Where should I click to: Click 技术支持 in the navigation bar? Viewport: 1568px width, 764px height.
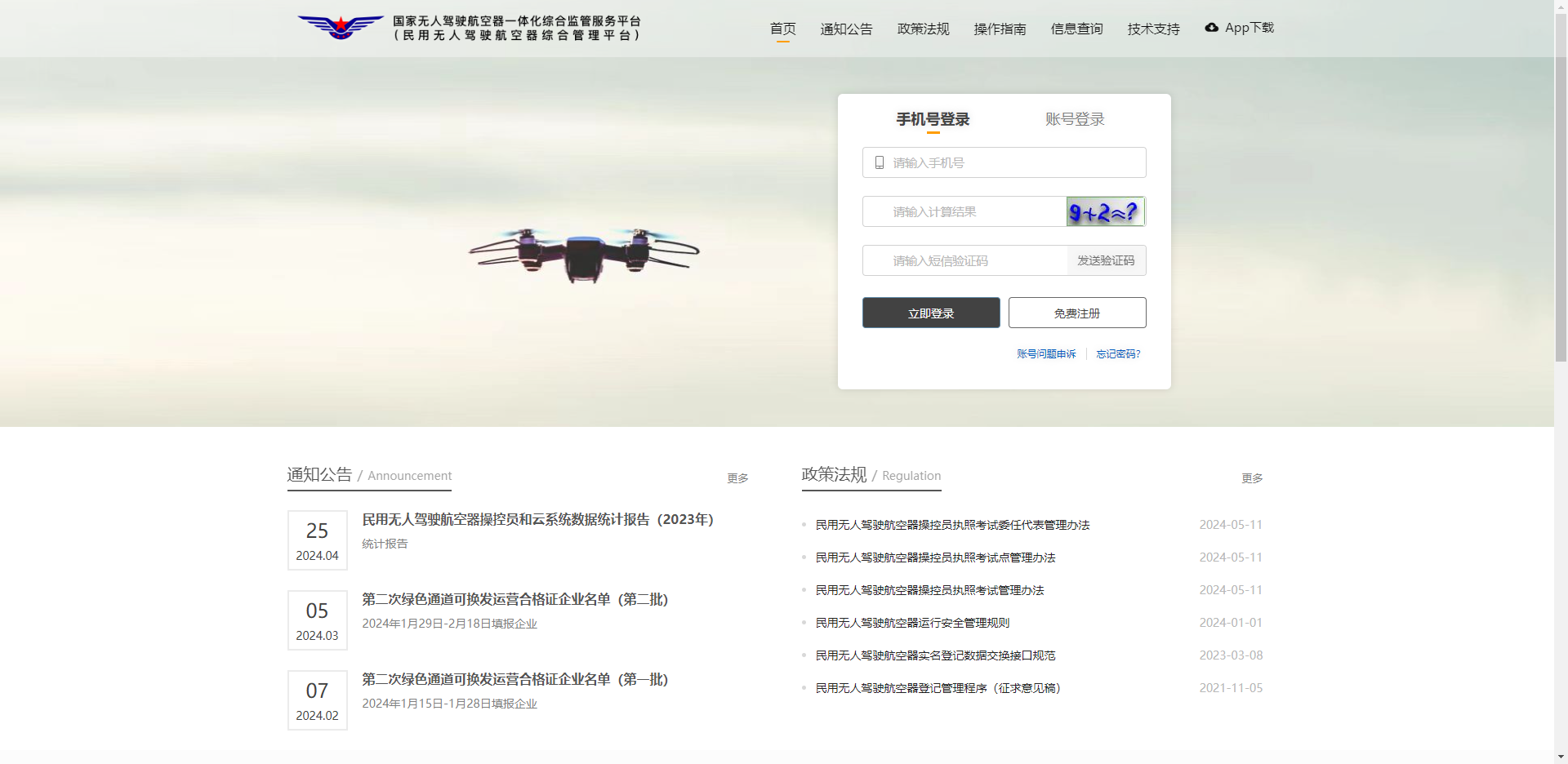tap(1152, 29)
